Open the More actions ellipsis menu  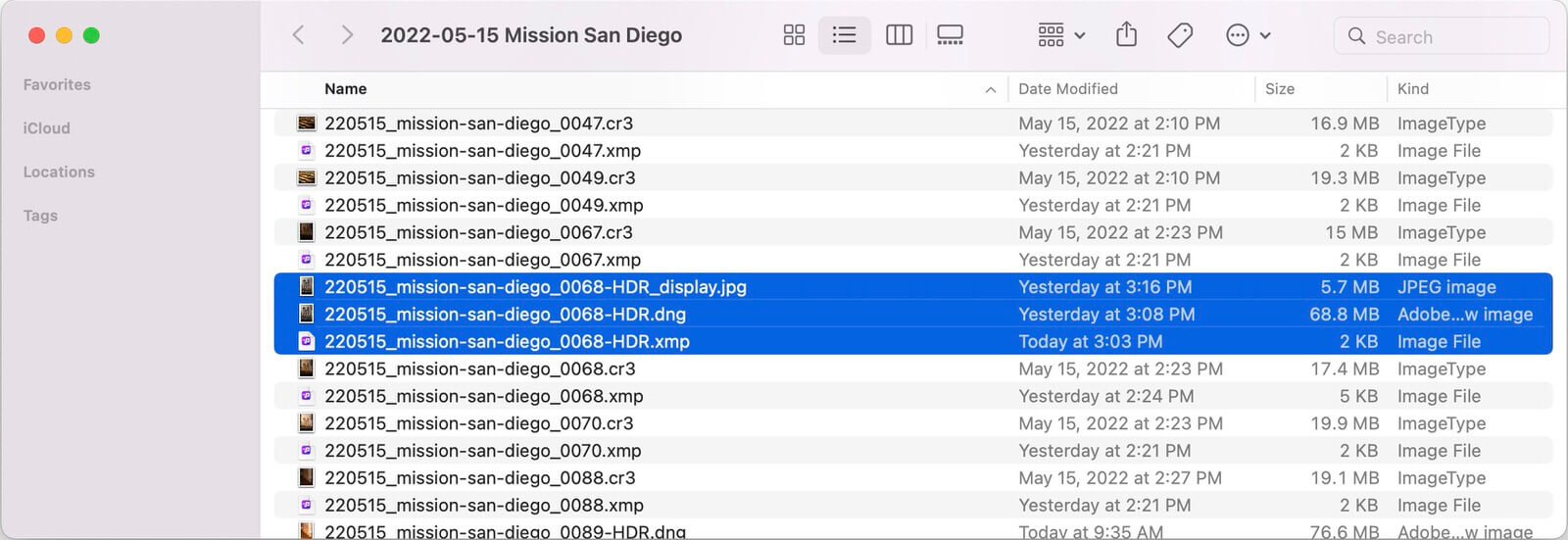click(x=1248, y=36)
